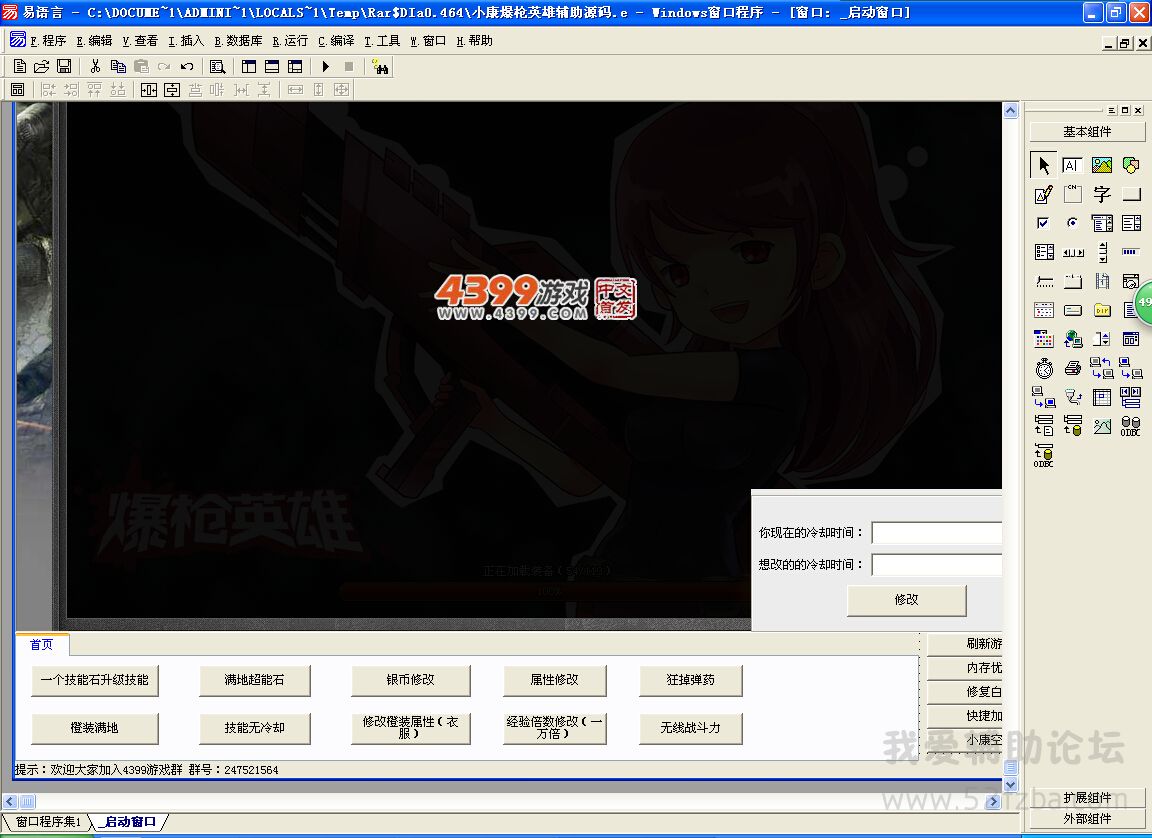Viewport: 1152px width, 838px height.
Task: Click the 想改的的冷却时间 input field
Action: tap(937, 565)
